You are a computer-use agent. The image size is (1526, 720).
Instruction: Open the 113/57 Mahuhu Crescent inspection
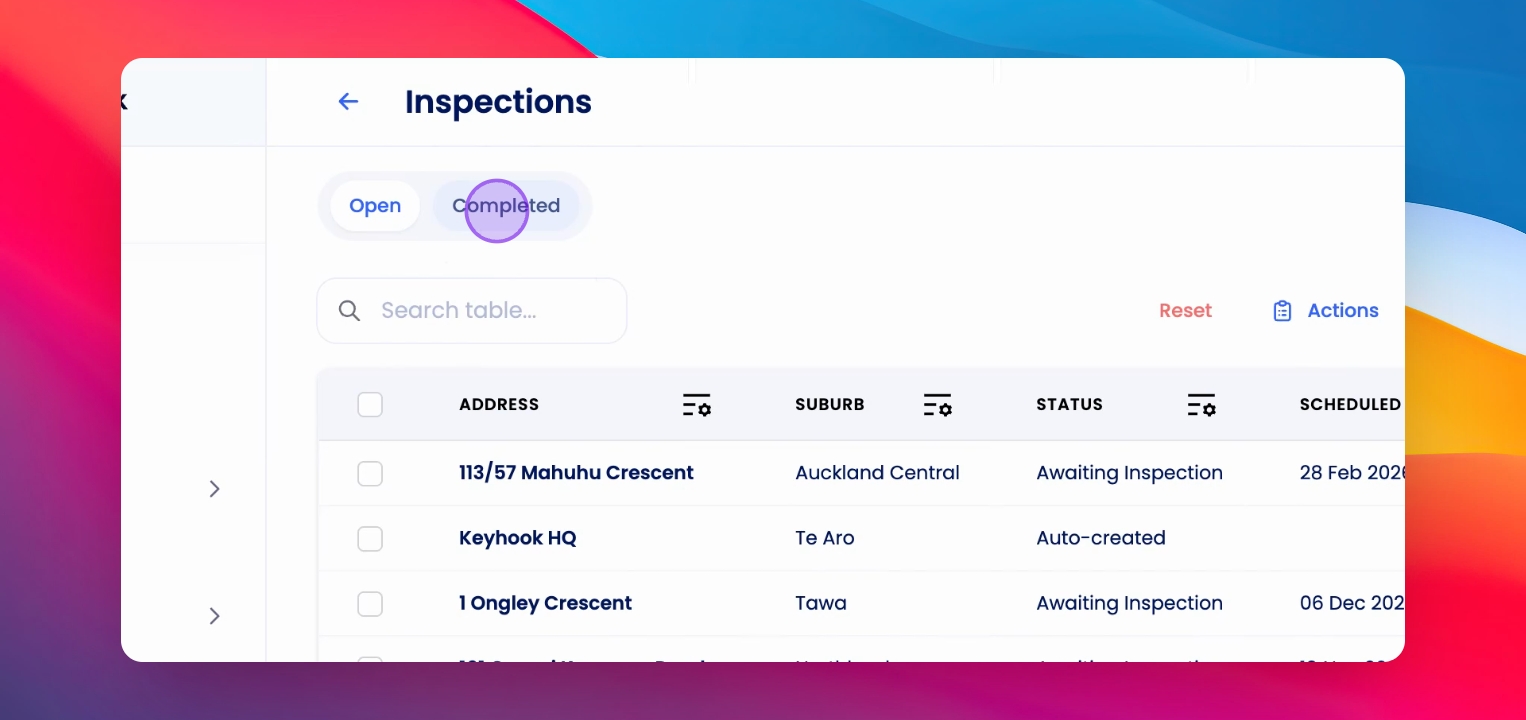click(576, 473)
